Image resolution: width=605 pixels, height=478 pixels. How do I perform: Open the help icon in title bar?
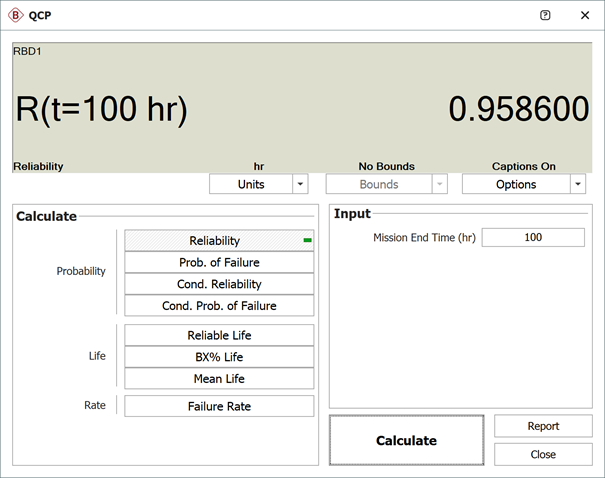pos(545,15)
